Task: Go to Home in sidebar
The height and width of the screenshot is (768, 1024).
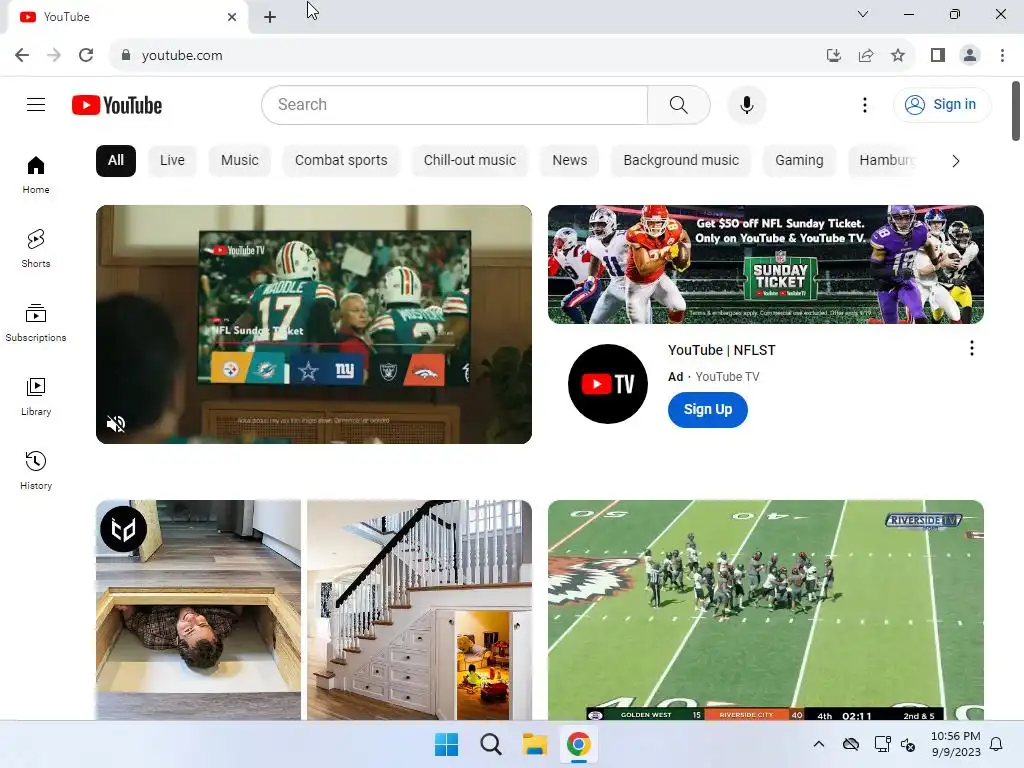Action: click(36, 175)
